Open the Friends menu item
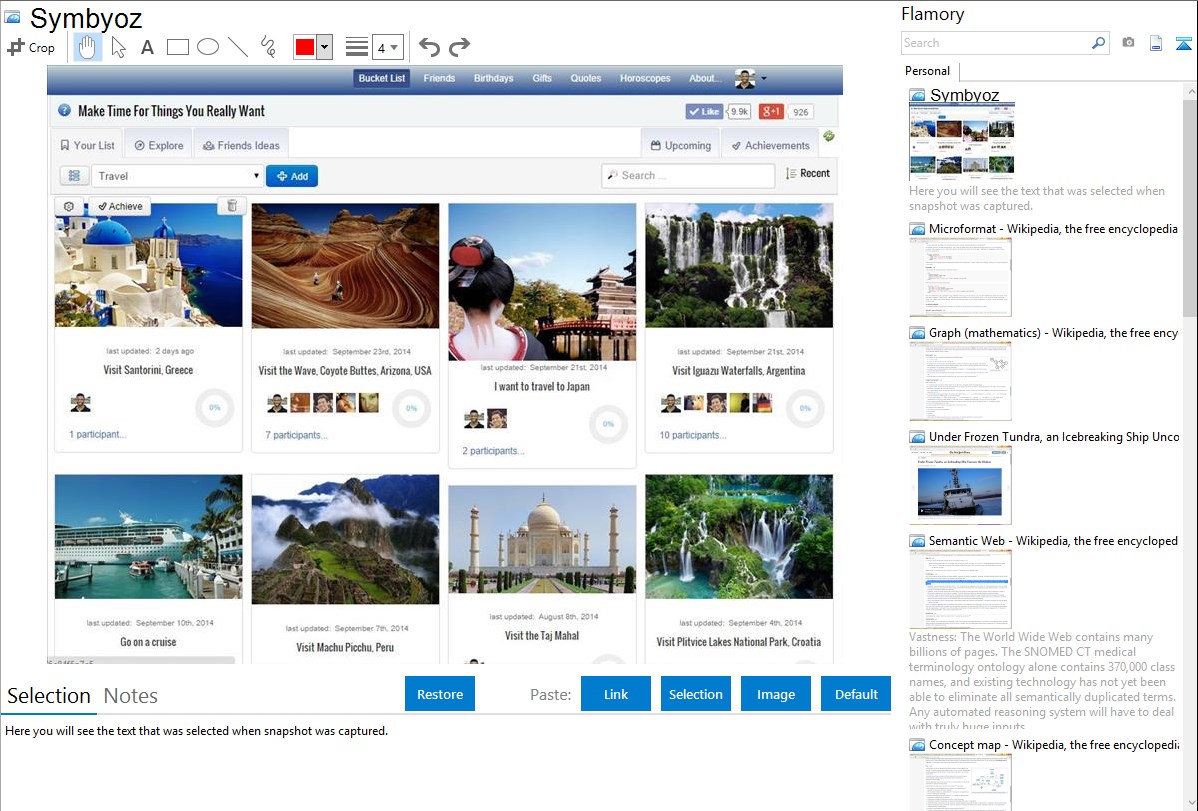This screenshot has width=1198, height=811. tap(439, 78)
